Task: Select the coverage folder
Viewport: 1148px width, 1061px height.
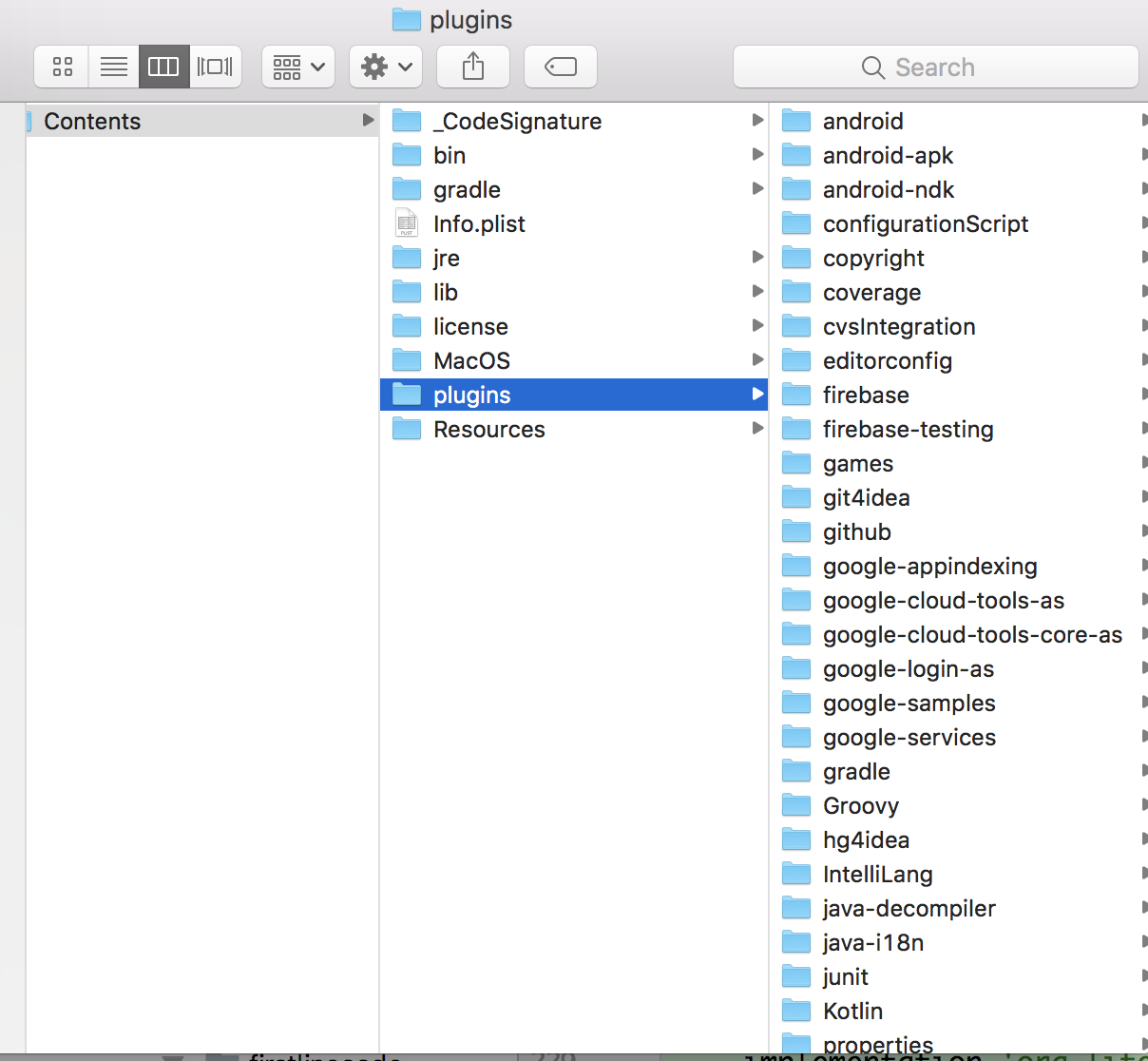Action: 959,292
